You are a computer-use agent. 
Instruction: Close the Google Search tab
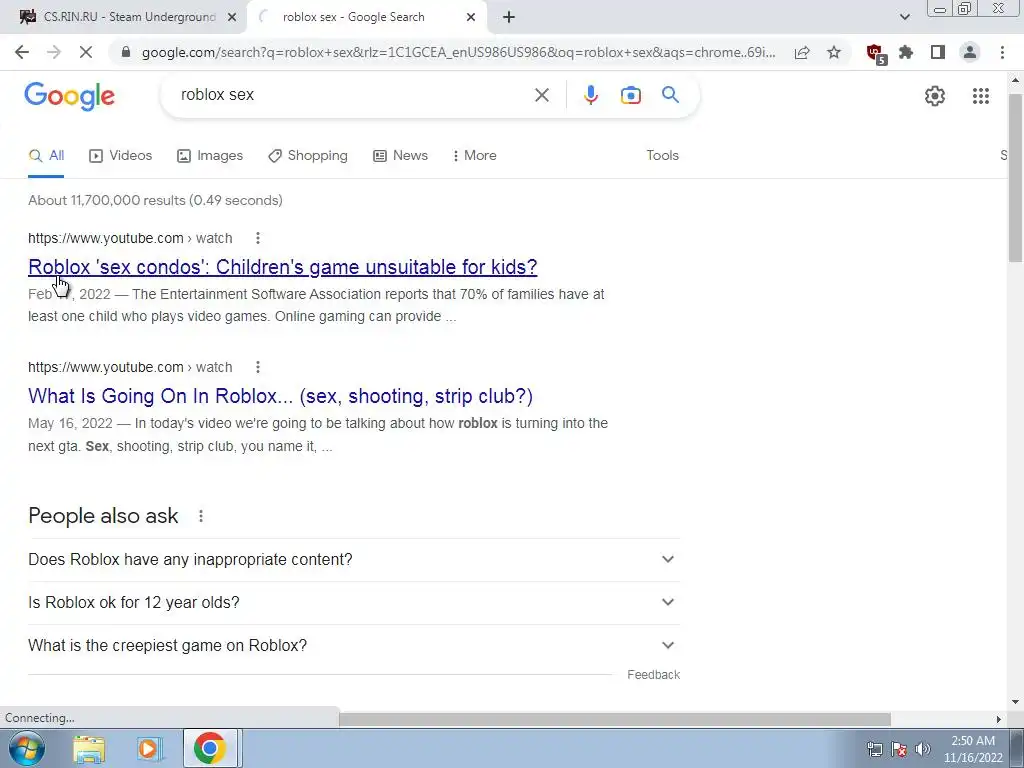471,18
